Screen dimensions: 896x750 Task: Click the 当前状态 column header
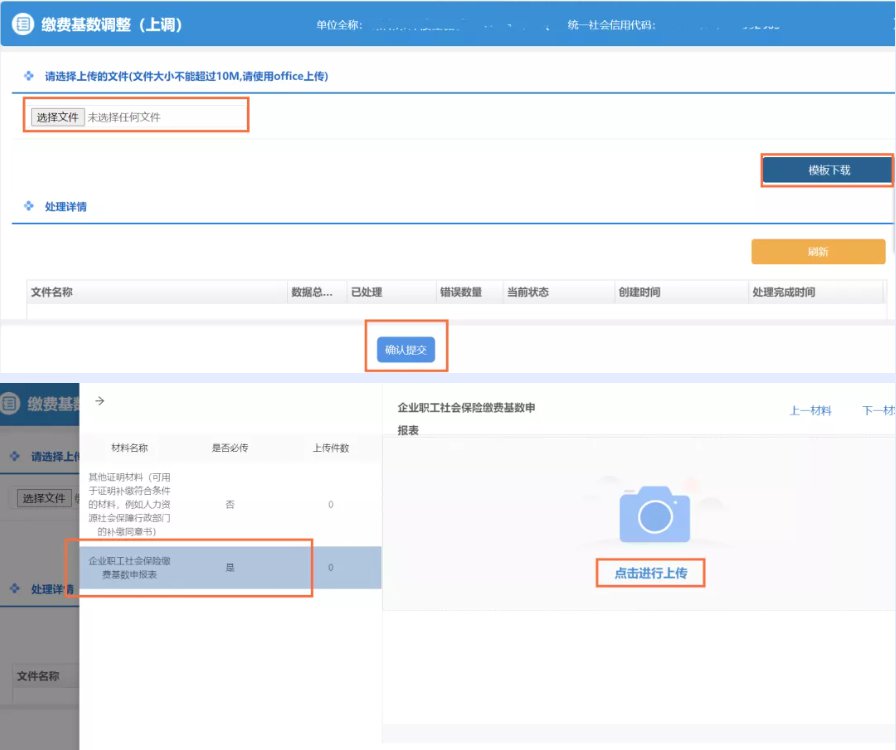pos(527,292)
